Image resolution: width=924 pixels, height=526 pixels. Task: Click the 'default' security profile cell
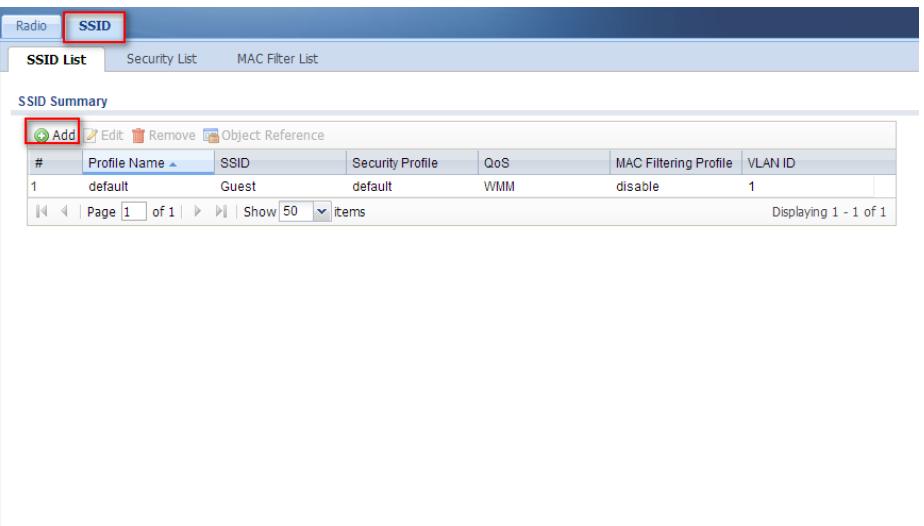pos(412,186)
